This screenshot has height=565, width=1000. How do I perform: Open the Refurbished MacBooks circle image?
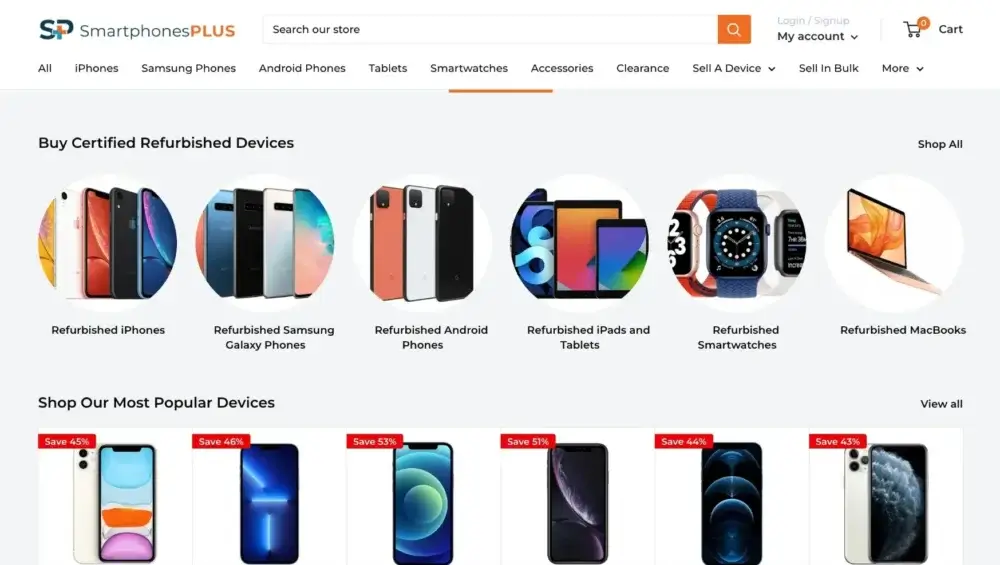click(x=894, y=243)
